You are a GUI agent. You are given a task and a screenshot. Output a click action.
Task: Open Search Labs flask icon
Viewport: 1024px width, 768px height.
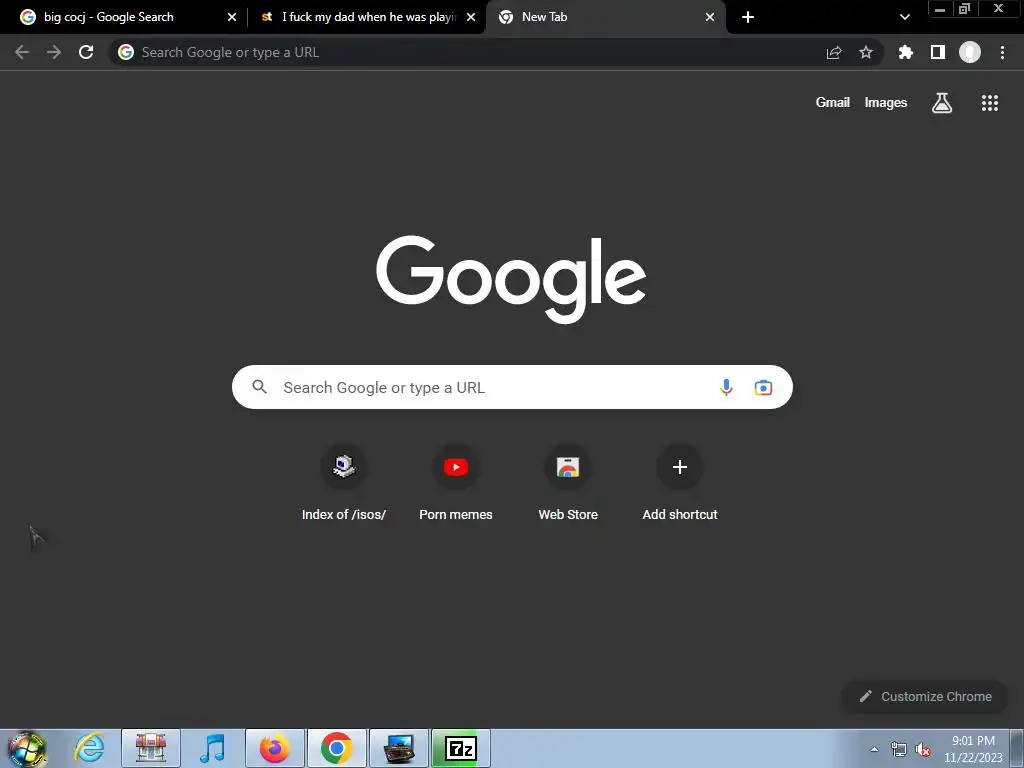pos(942,103)
